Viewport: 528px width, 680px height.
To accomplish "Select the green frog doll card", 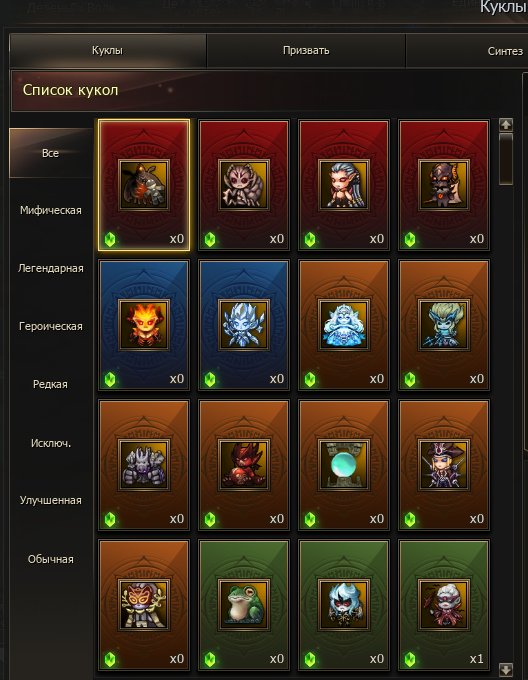I will tap(244, 605).
